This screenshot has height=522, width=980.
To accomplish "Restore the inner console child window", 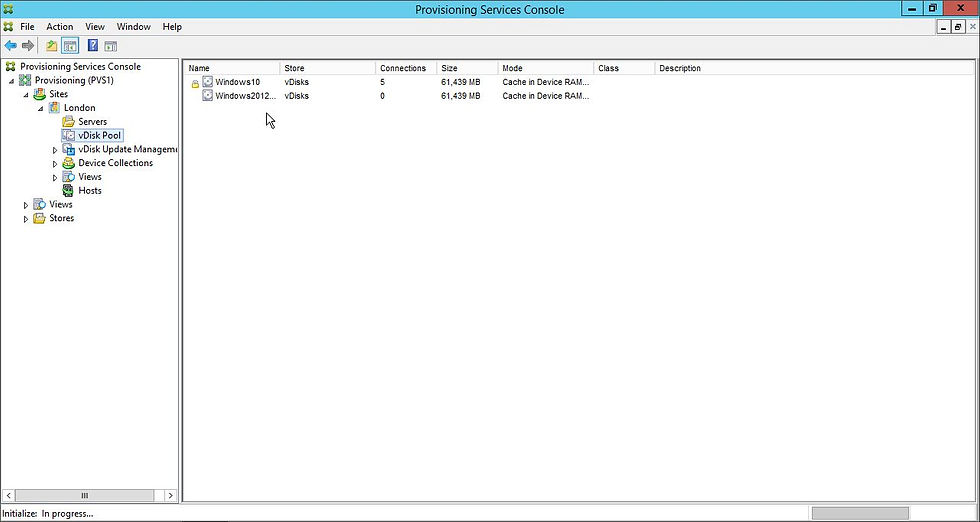I will pyautogui.click(x=958, y=27).
